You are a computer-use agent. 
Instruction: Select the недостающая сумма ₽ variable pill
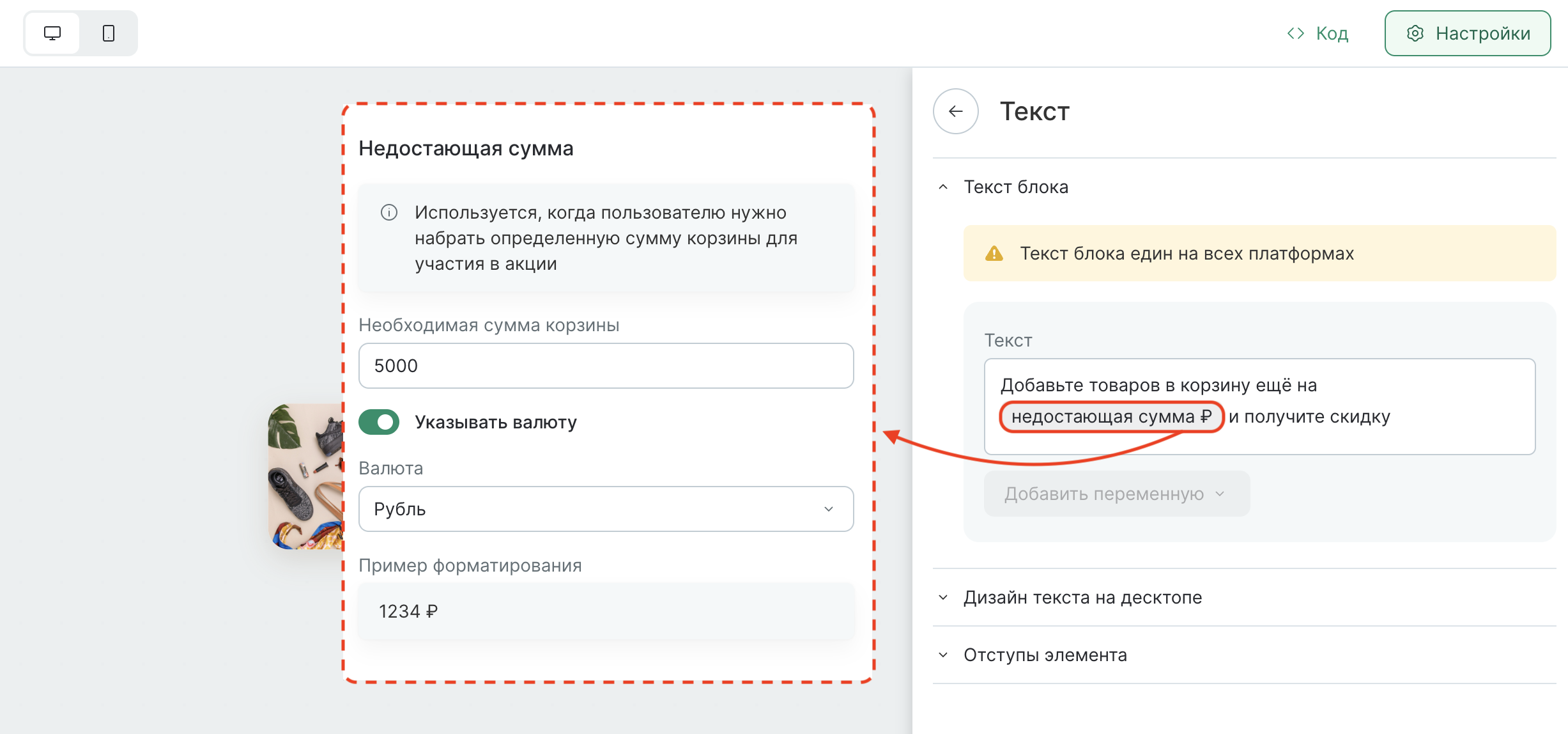(1112, 417)
